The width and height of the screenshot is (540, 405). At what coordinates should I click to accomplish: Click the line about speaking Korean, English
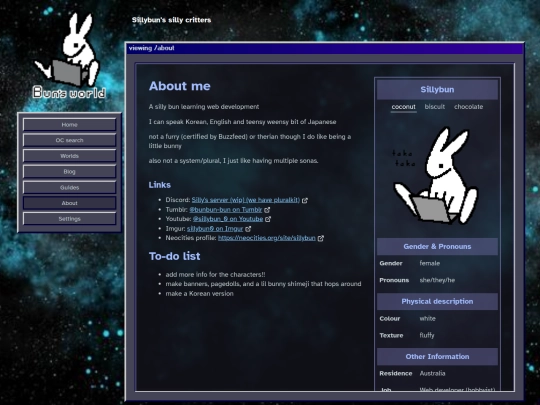click(242, 122)
